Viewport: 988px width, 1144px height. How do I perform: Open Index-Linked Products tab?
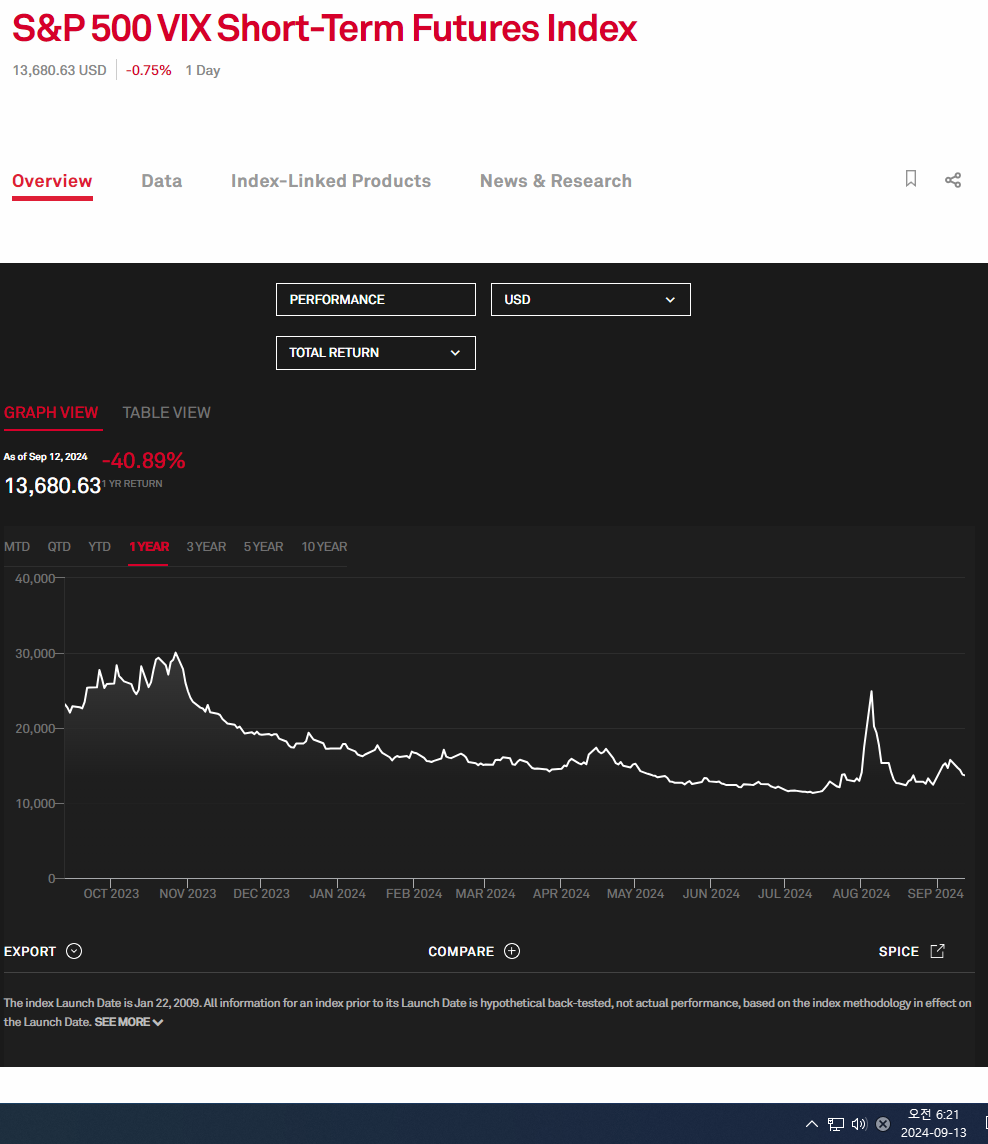[331, 181]
